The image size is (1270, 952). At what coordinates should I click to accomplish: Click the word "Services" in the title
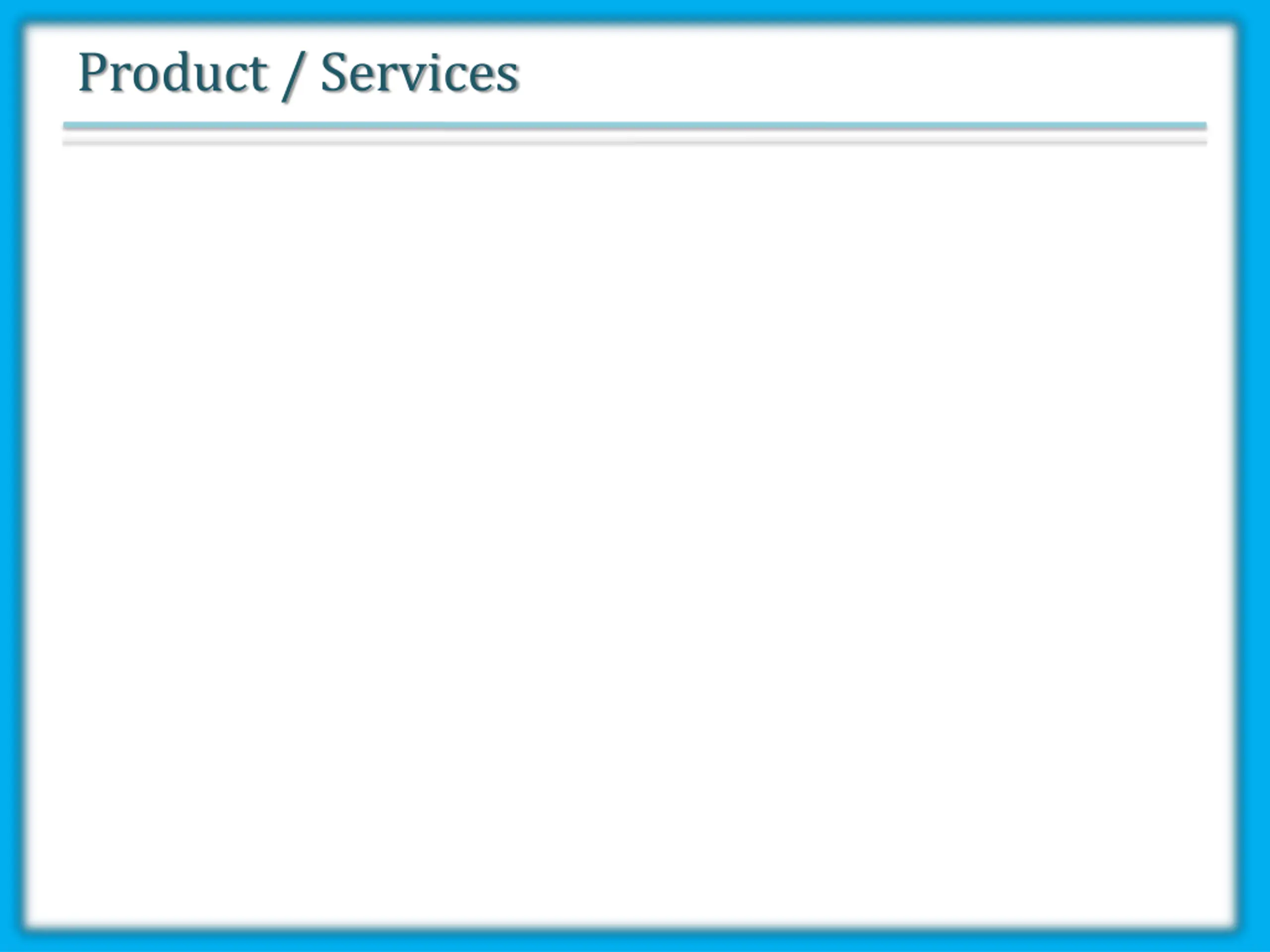tap(420, 73)
